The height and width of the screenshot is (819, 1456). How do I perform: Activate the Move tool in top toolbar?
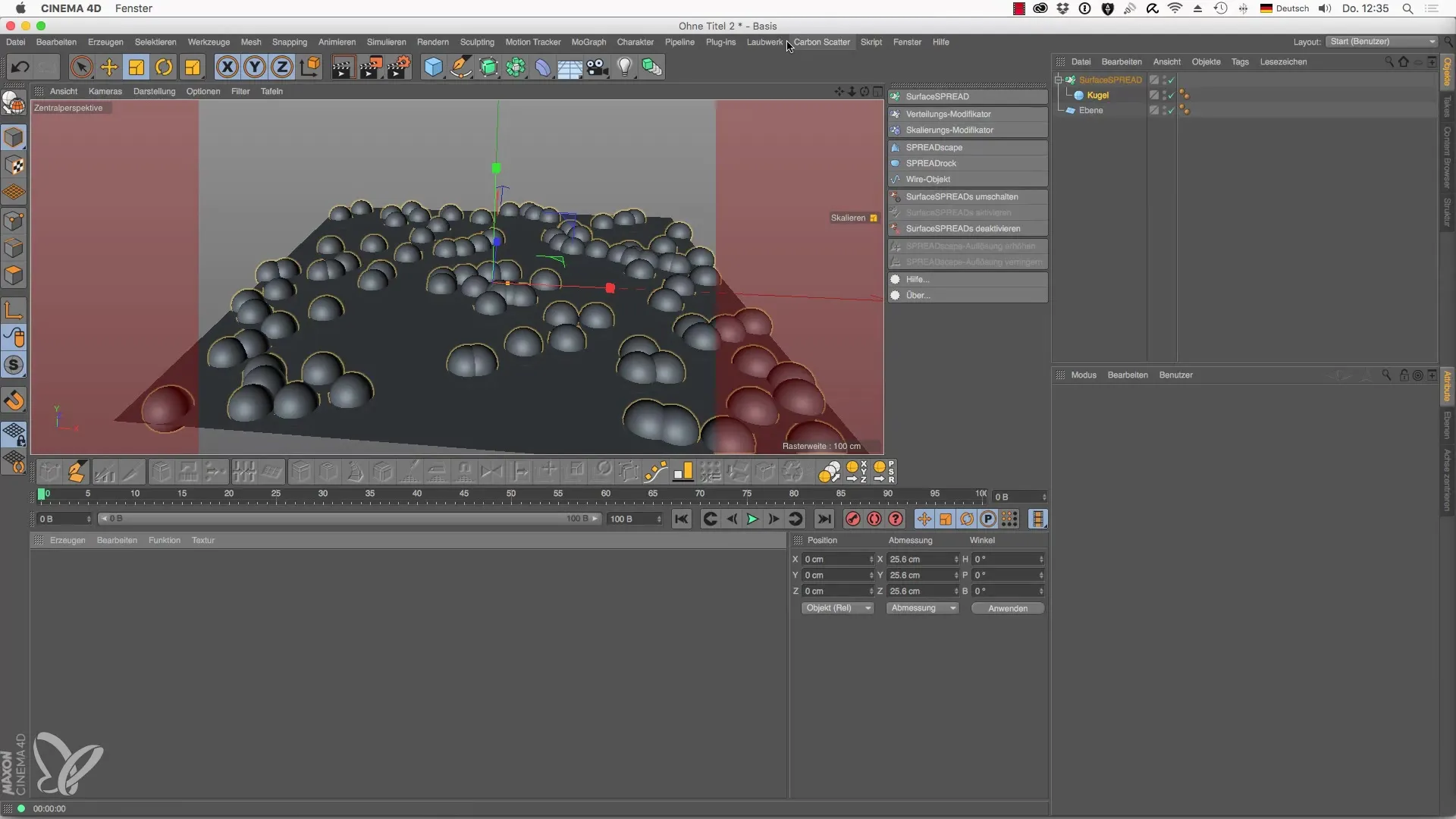tap(109, 67)
